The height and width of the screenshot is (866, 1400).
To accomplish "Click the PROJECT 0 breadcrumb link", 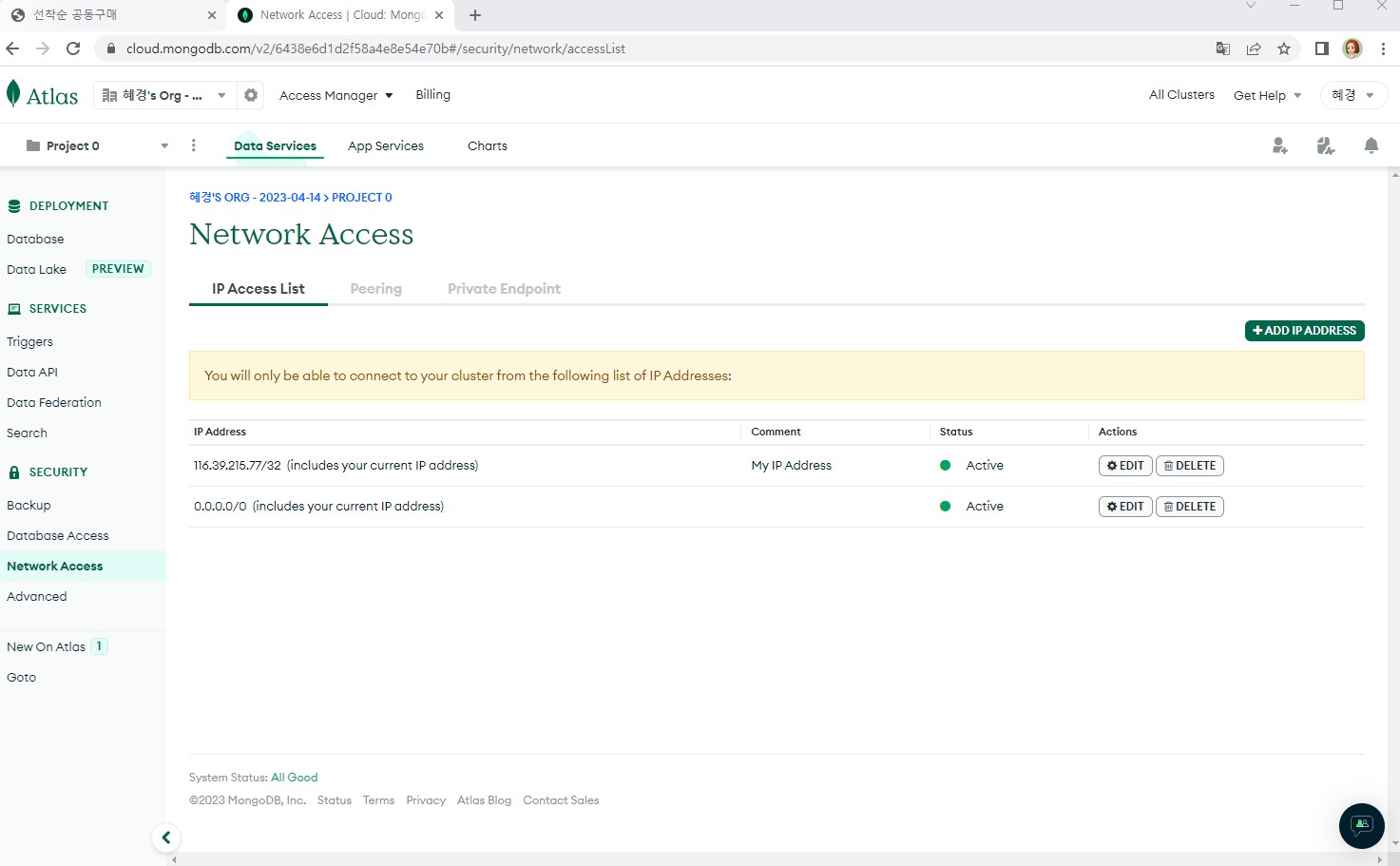I will pos(362,198).
